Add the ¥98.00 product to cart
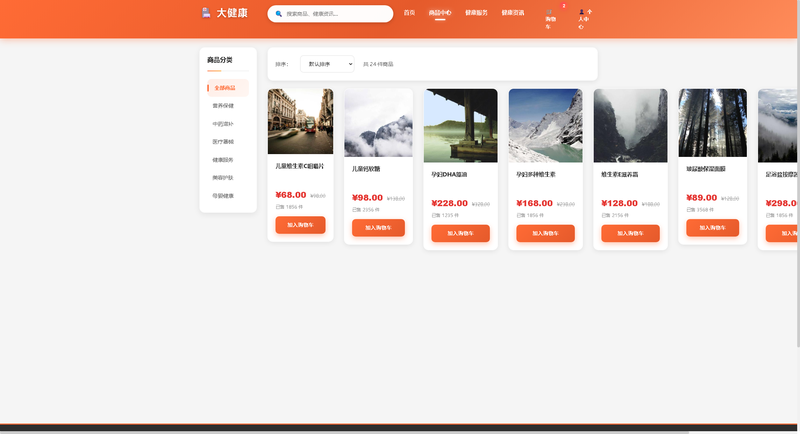Screen dimensions: 800x434 378,227
